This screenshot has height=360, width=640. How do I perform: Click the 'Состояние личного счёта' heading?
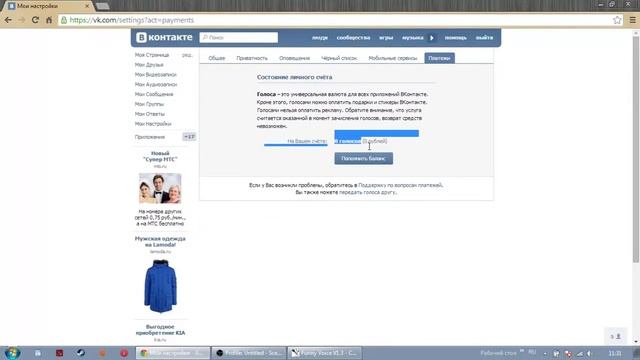294,77
